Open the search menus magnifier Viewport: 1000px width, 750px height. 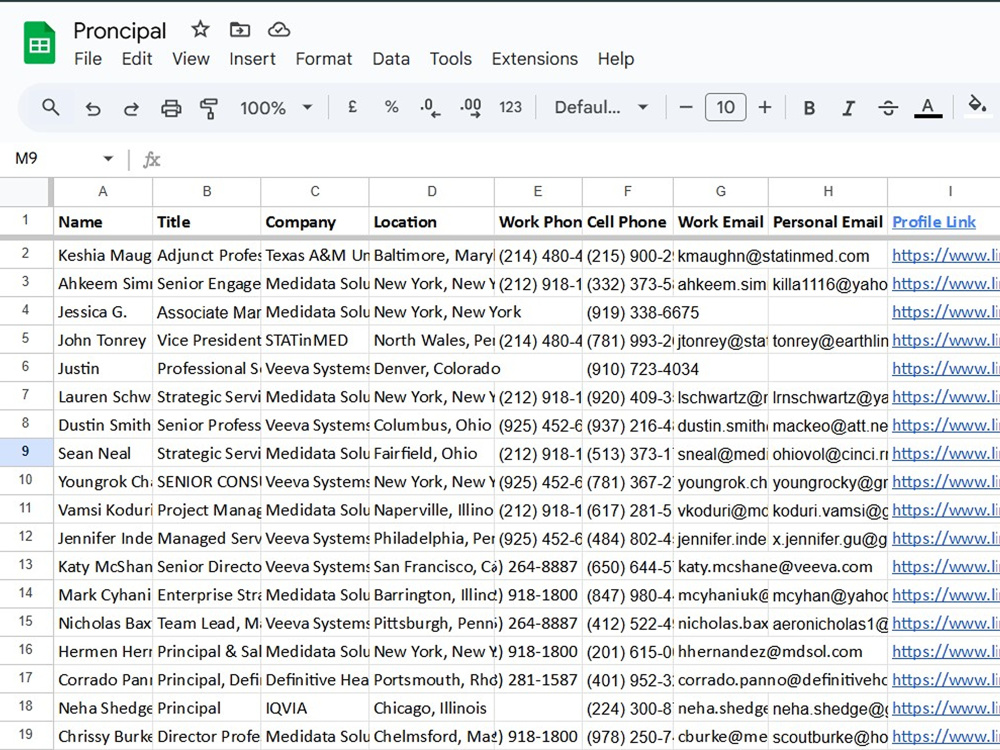[50, 107]
